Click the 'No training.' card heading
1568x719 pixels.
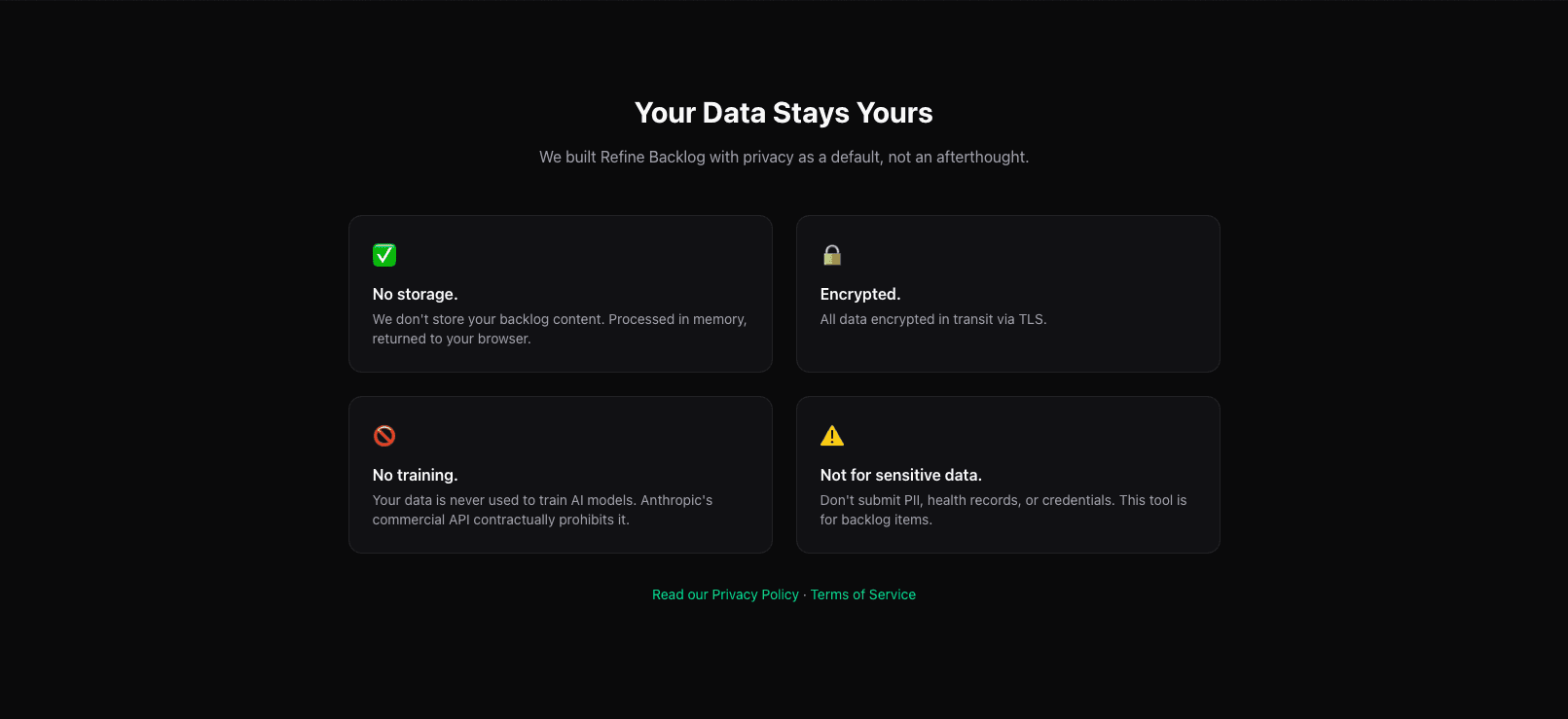[416, 475]
